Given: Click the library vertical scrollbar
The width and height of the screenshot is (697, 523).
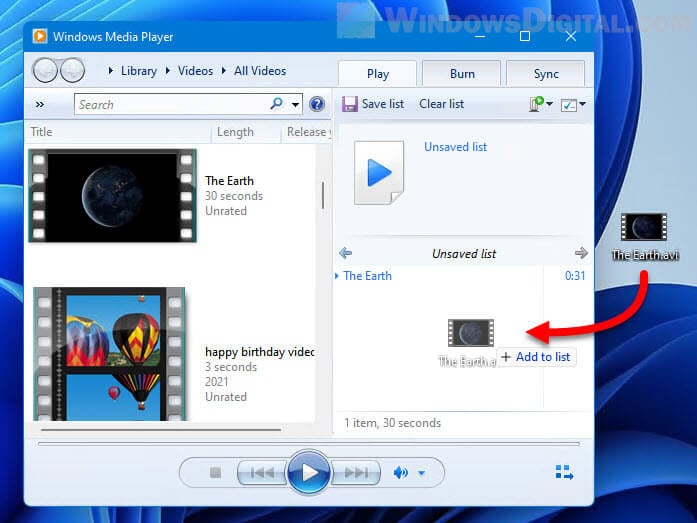Looking at the screenshot, I should pos(323,196).
